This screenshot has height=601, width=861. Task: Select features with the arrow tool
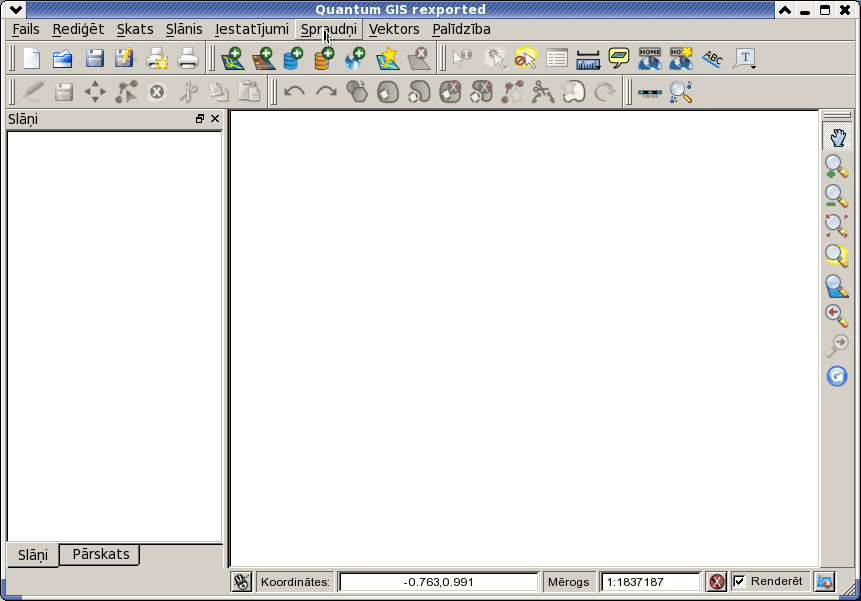click(x=495, y=58)
